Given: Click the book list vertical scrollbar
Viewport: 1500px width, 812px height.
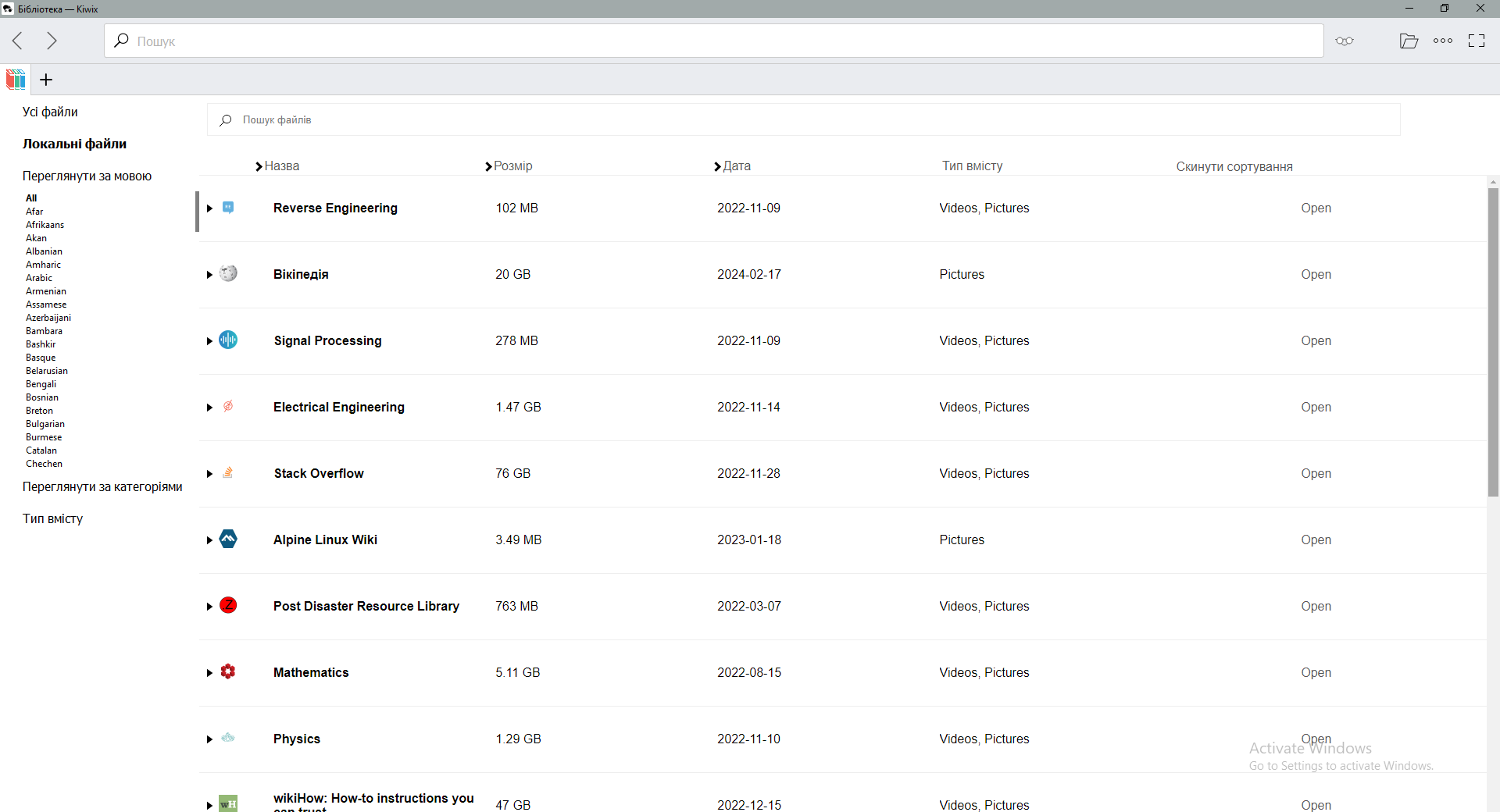Looking at the screenshot, I should [x=1493, y=342].
